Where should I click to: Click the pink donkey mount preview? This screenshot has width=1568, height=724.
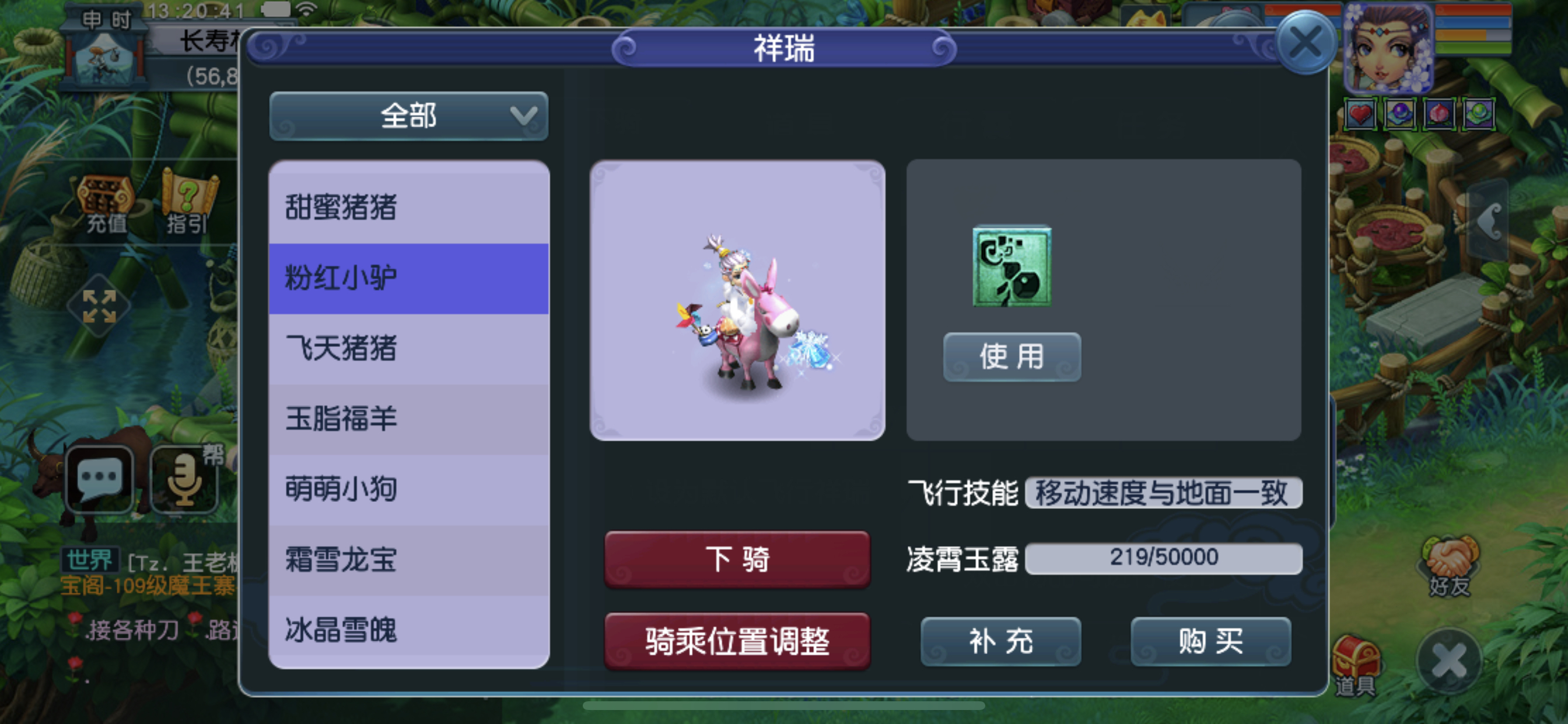click(737, 301)
